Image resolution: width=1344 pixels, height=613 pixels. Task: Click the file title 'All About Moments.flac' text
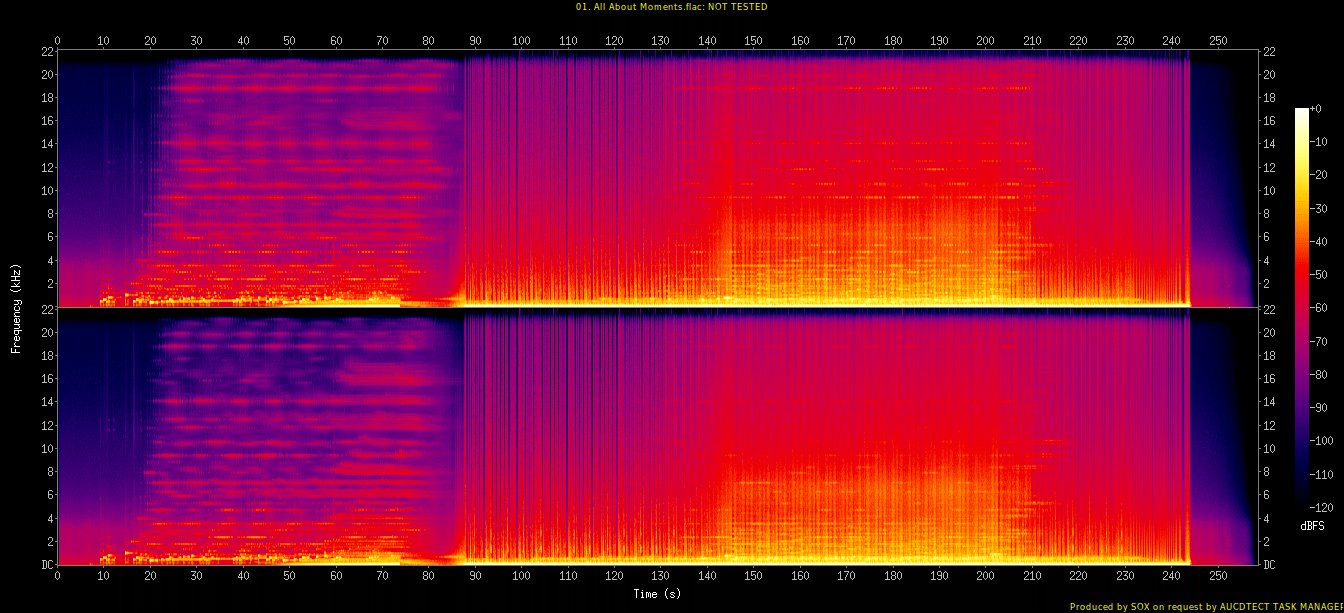670,7
